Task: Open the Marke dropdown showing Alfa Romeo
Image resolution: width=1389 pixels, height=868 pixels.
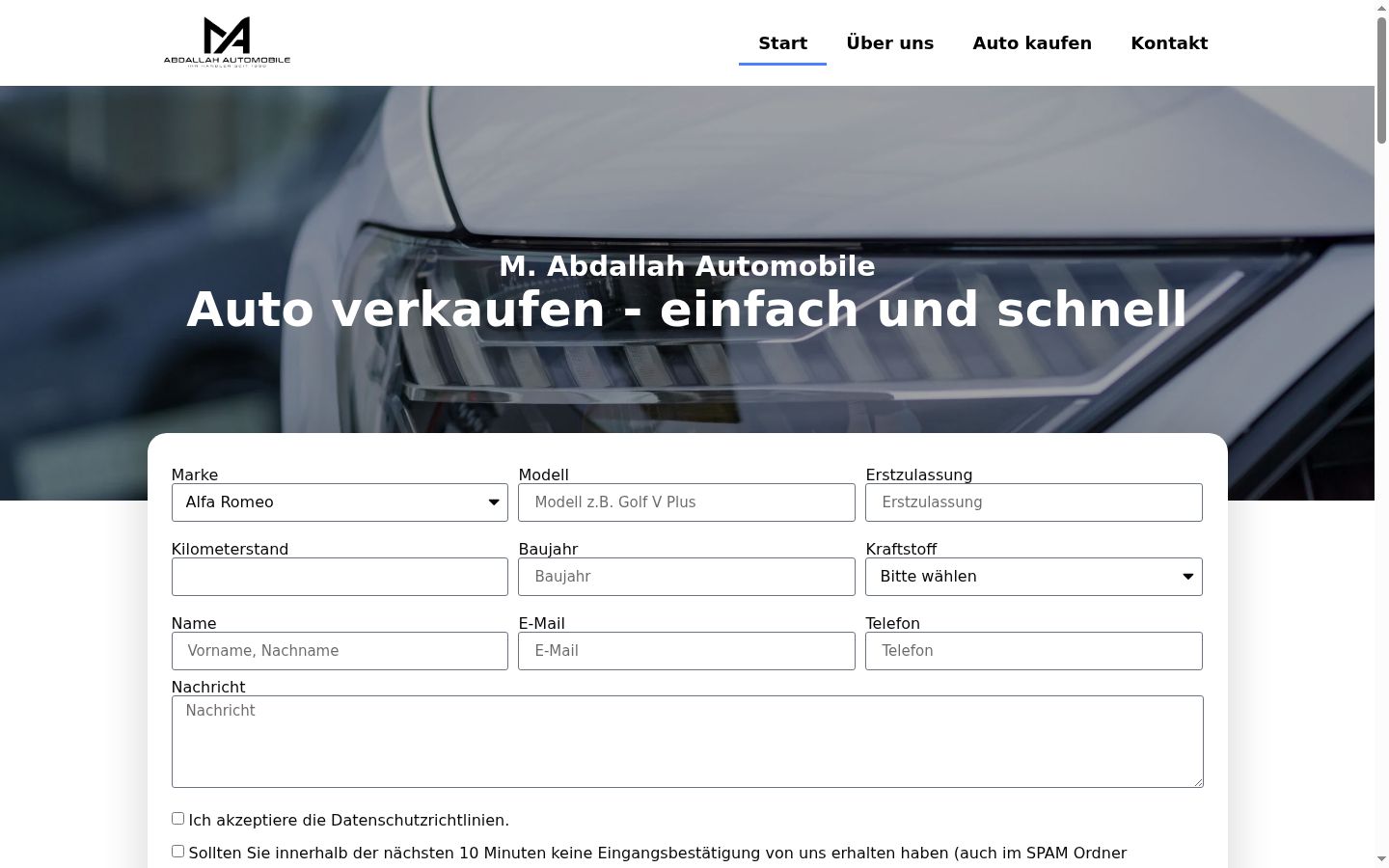Action: (340, 502)
